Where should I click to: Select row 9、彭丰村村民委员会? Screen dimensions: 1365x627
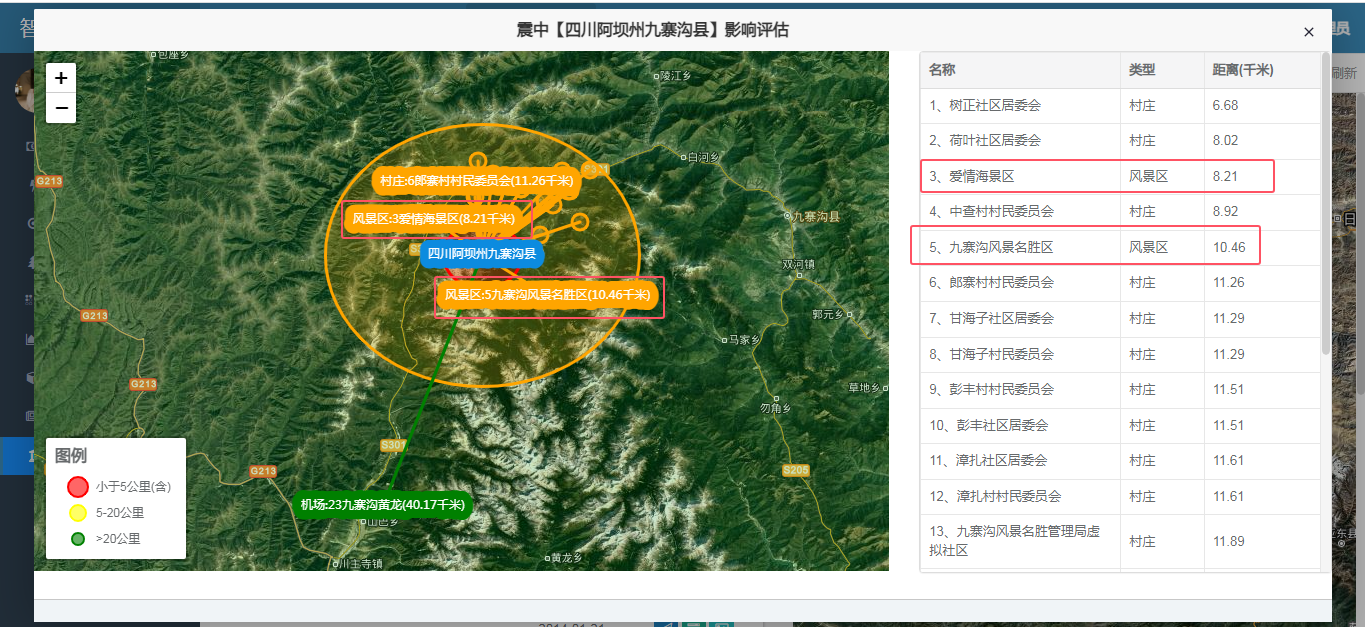coord(1120,390)
